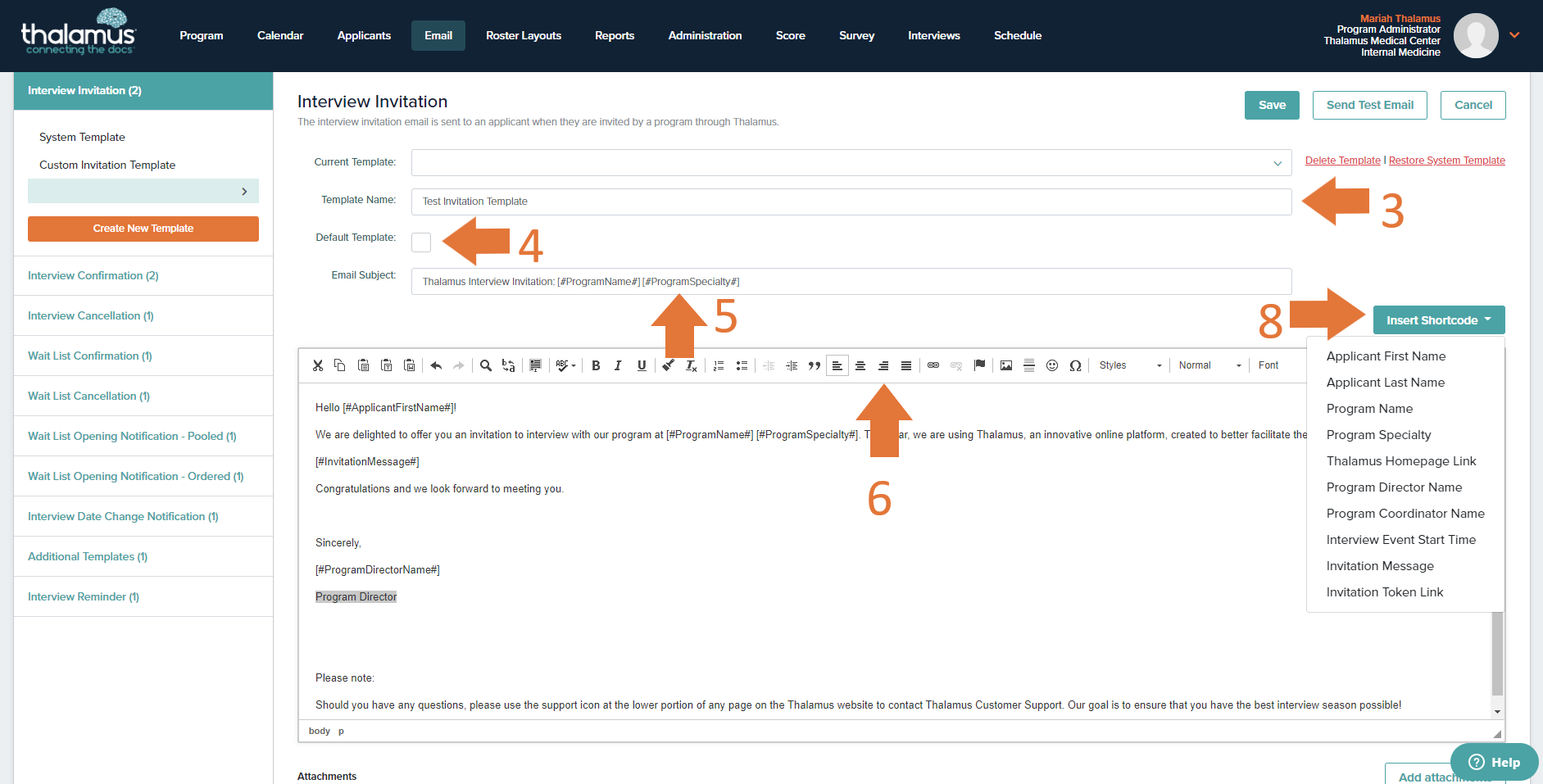
Task: Toggle bold formatting
Action: 596,365
